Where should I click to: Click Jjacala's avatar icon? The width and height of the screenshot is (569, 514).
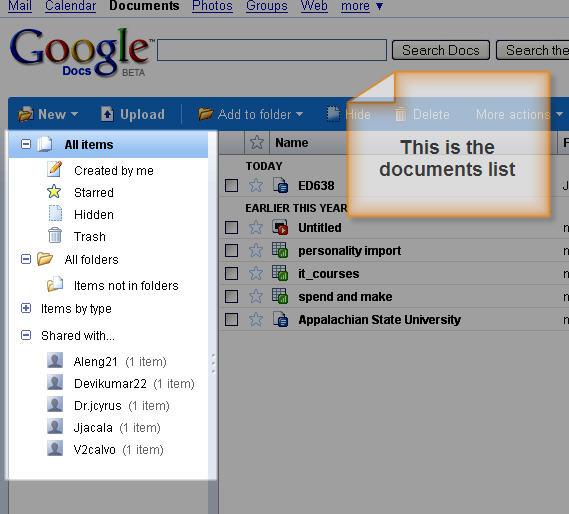tap(55, 427)
